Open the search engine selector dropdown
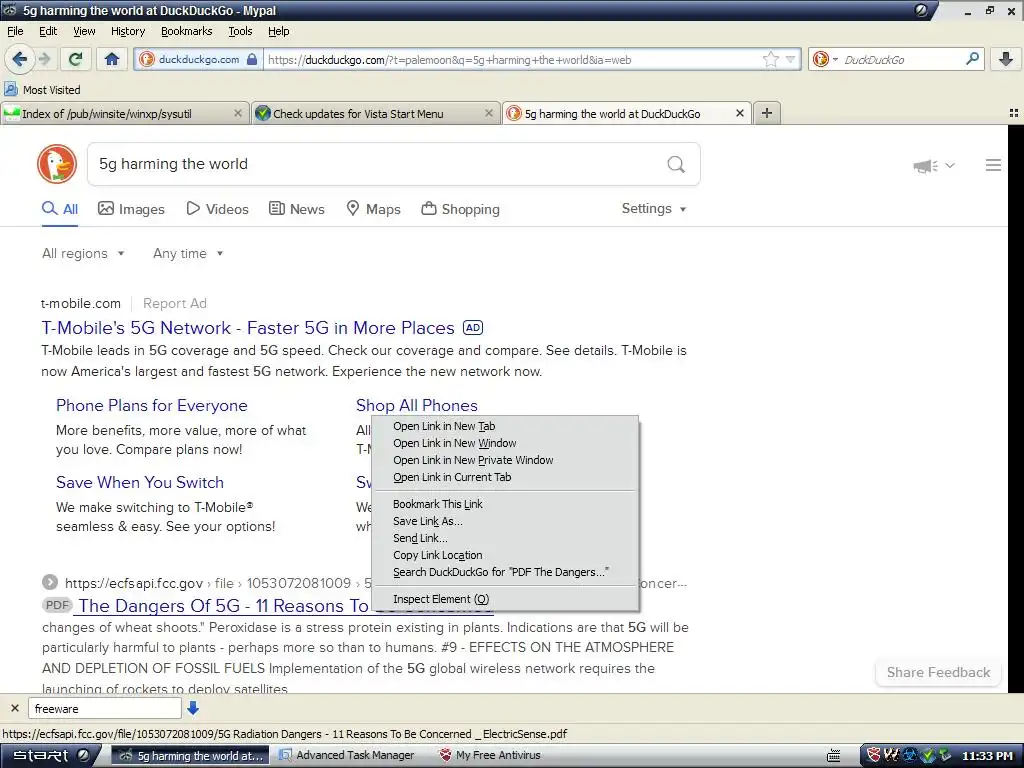The width and height of the screenshot is (1024, 768). click(x=825, y=59)
